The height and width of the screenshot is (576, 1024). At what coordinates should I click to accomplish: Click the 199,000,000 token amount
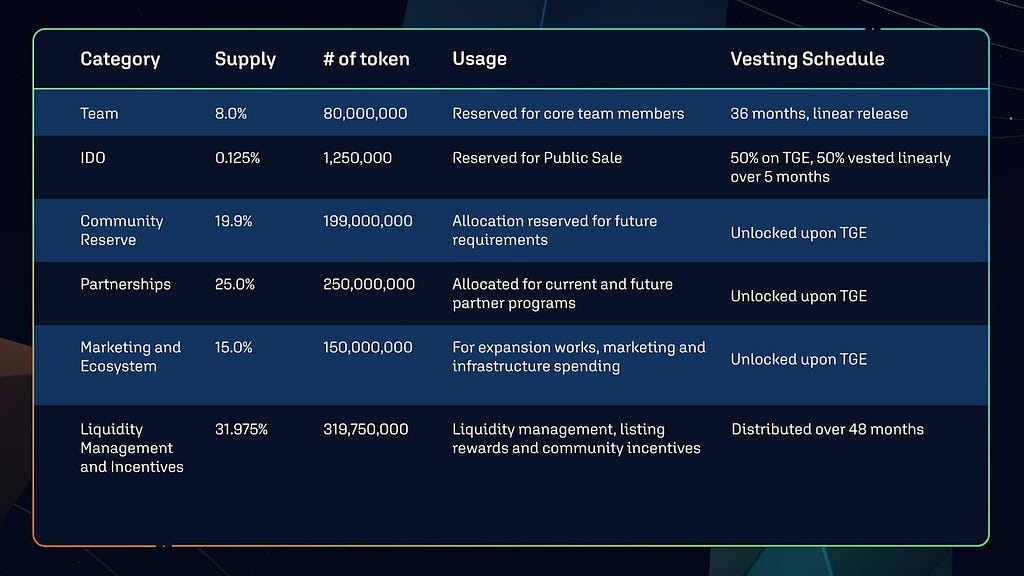pyautogui.click(x=368, y=221)
